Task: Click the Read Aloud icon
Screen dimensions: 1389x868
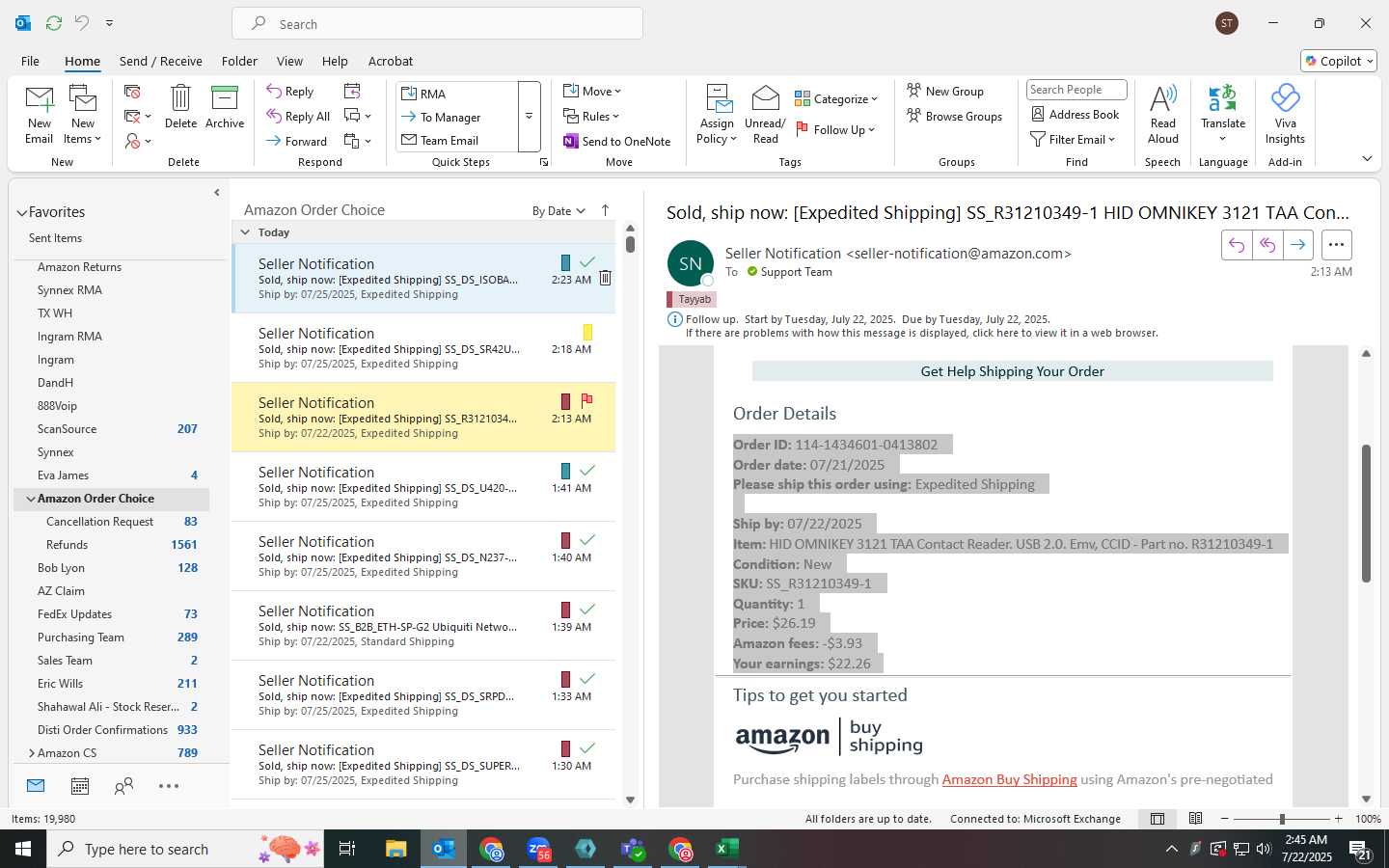Action: coord(1163,97)
